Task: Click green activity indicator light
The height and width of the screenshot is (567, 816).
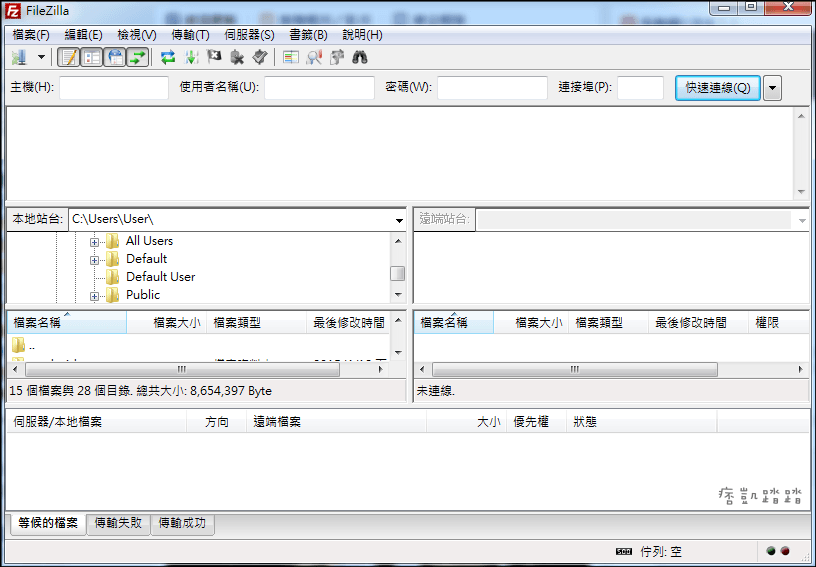Action: (x=771, y=551)
